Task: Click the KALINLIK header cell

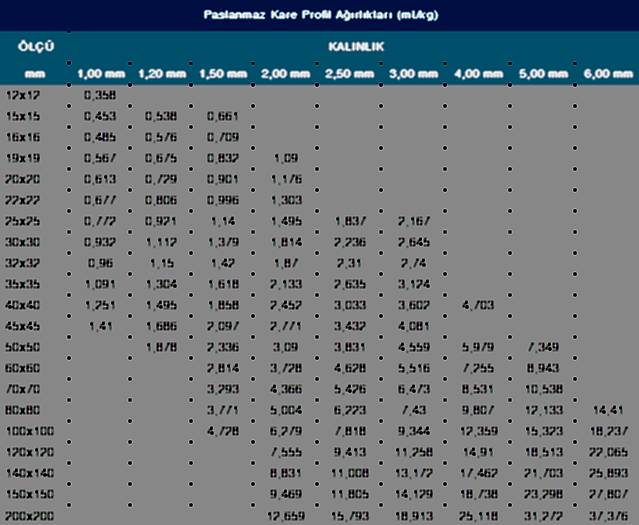Action: tap(357, 47)
